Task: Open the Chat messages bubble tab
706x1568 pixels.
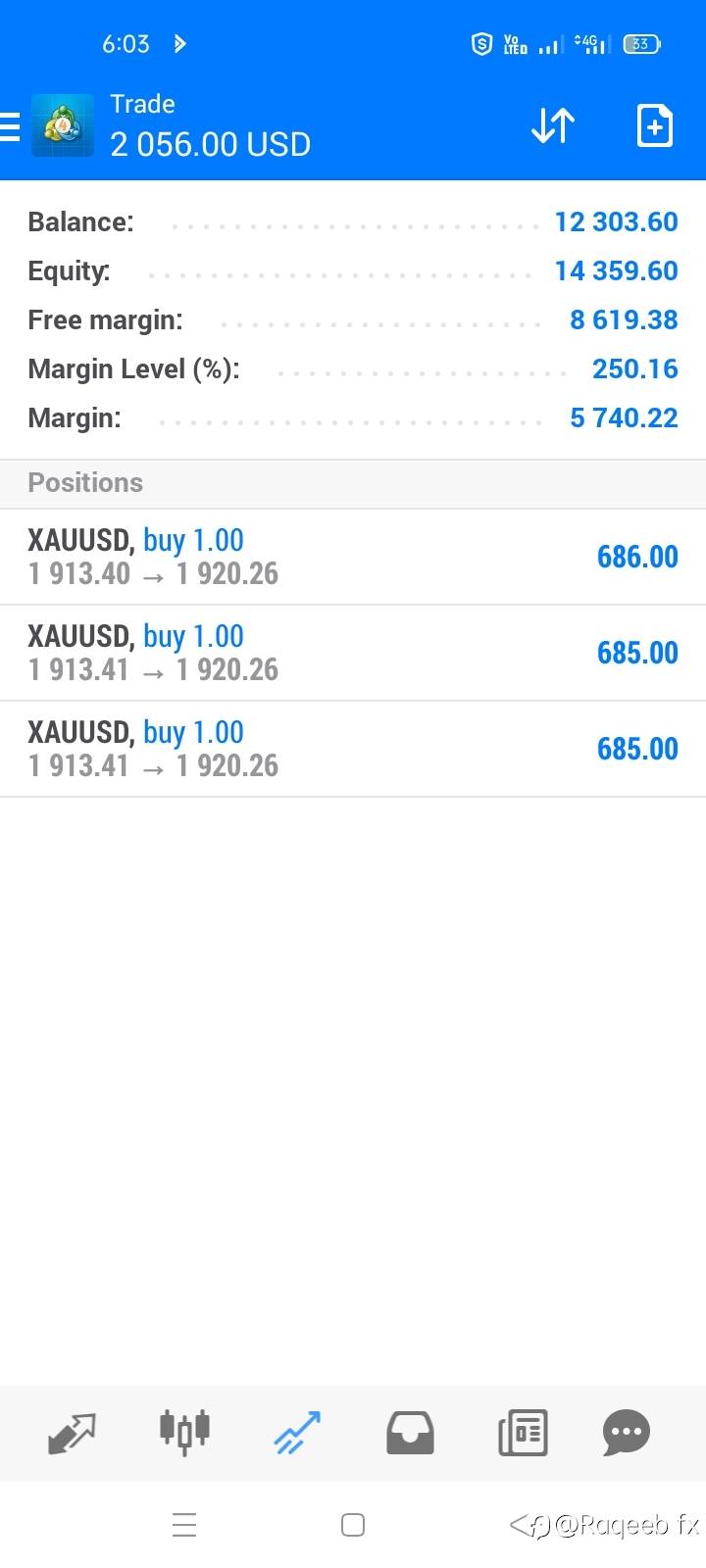Action: [627, 1433]
